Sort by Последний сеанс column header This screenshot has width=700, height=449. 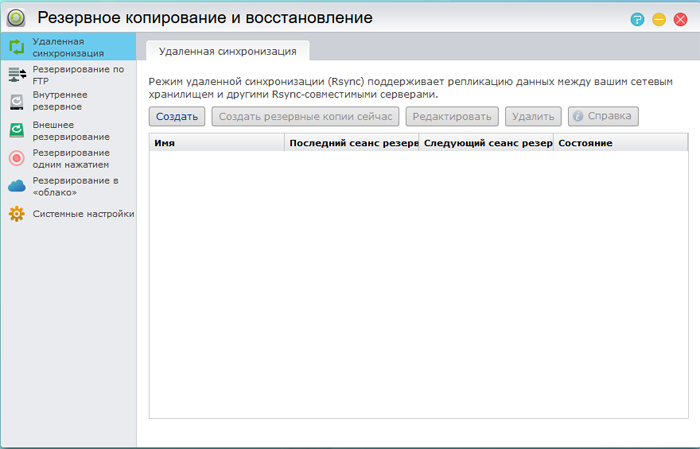352,143
